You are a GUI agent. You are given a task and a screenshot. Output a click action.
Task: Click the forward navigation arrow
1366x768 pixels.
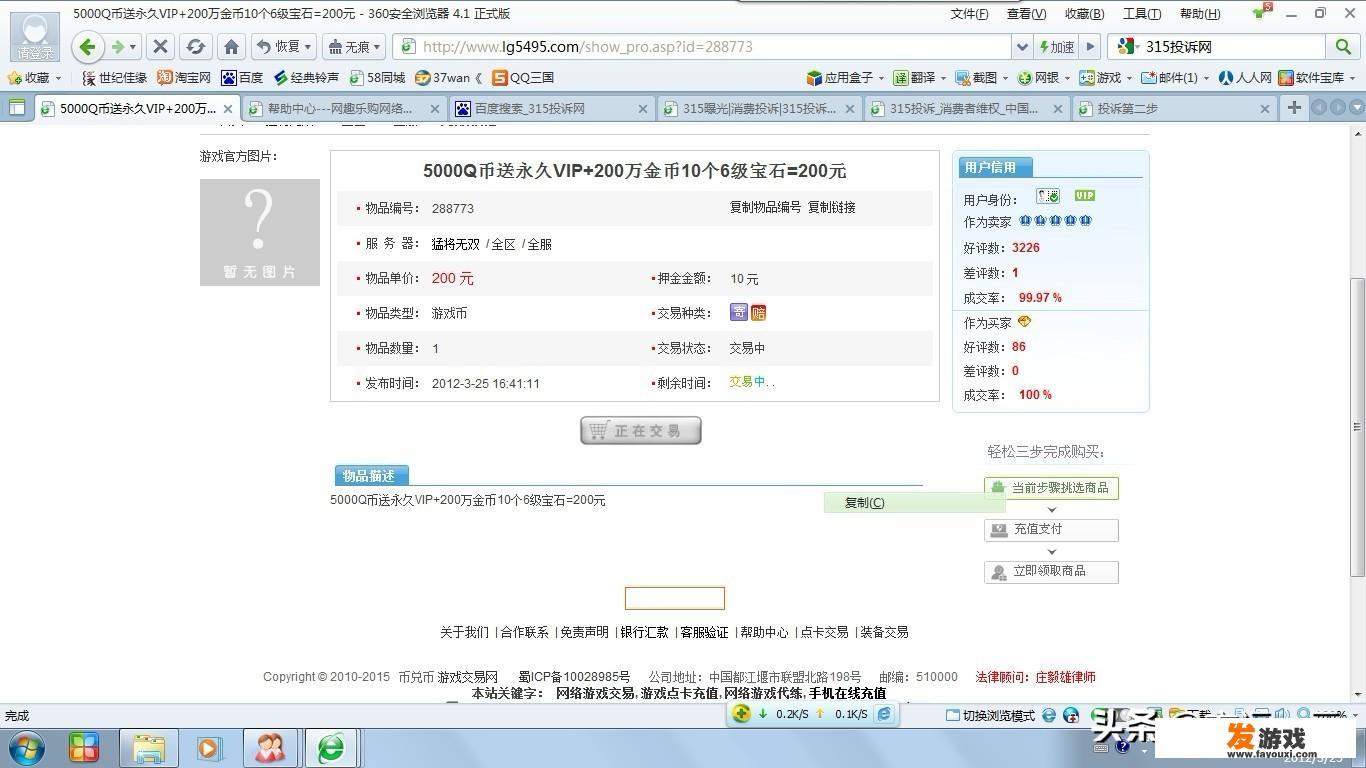pos(119,47)
